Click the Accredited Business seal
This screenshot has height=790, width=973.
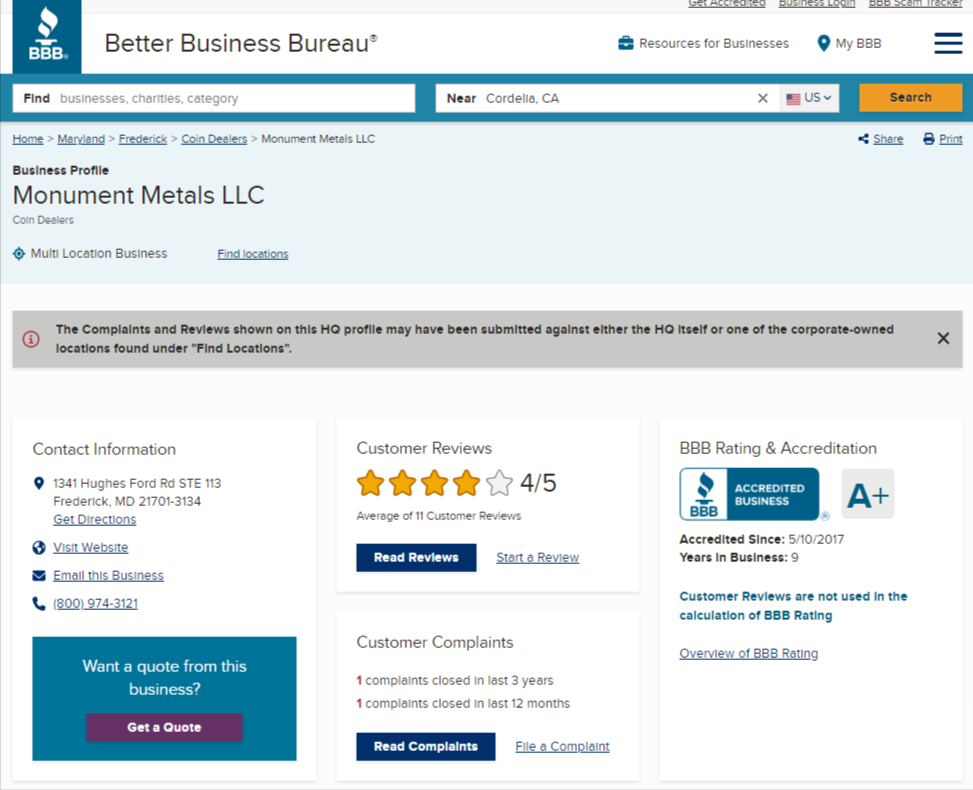coord(750,494)
